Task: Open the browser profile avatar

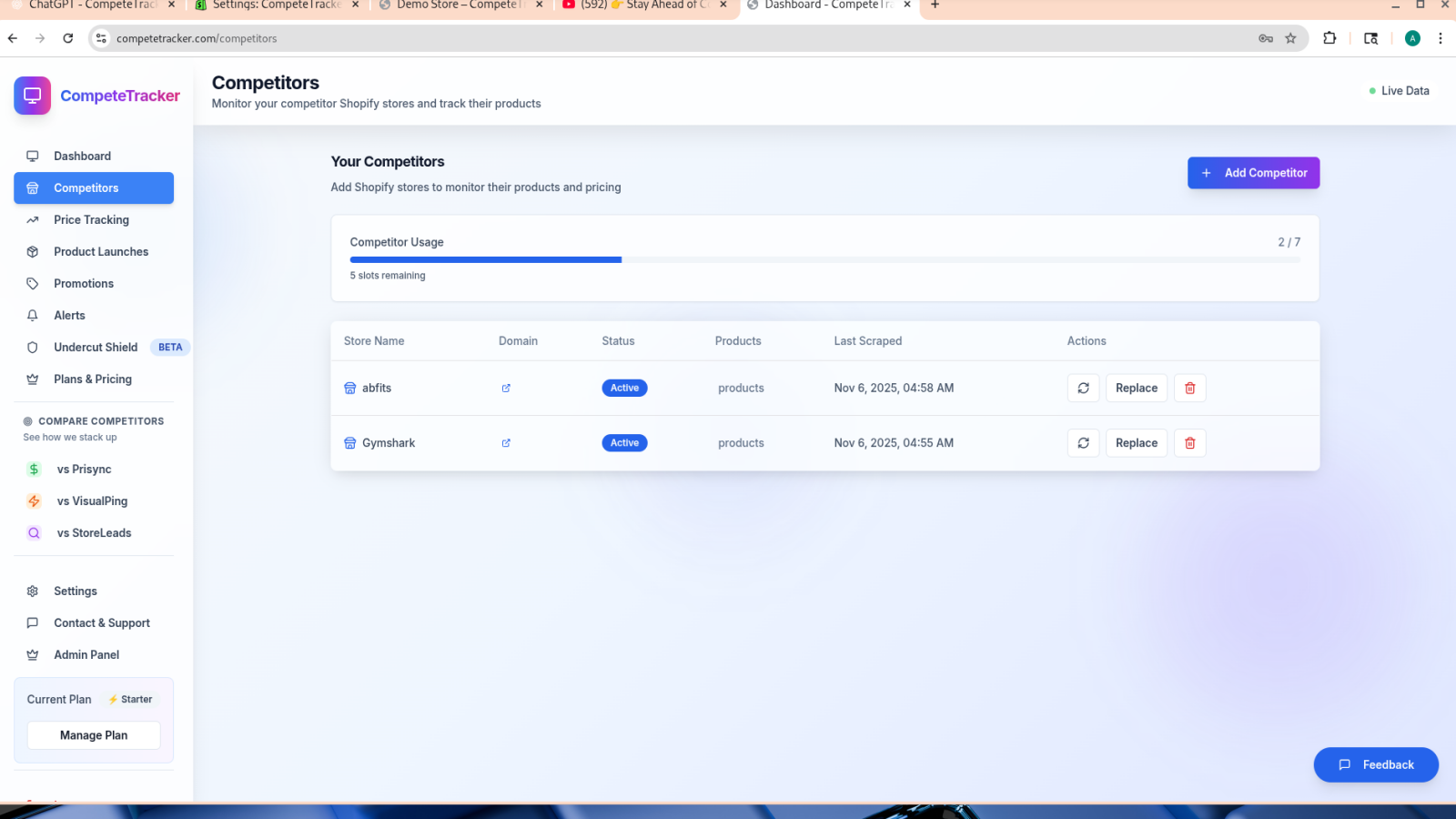Action: tap(1412, 38)
